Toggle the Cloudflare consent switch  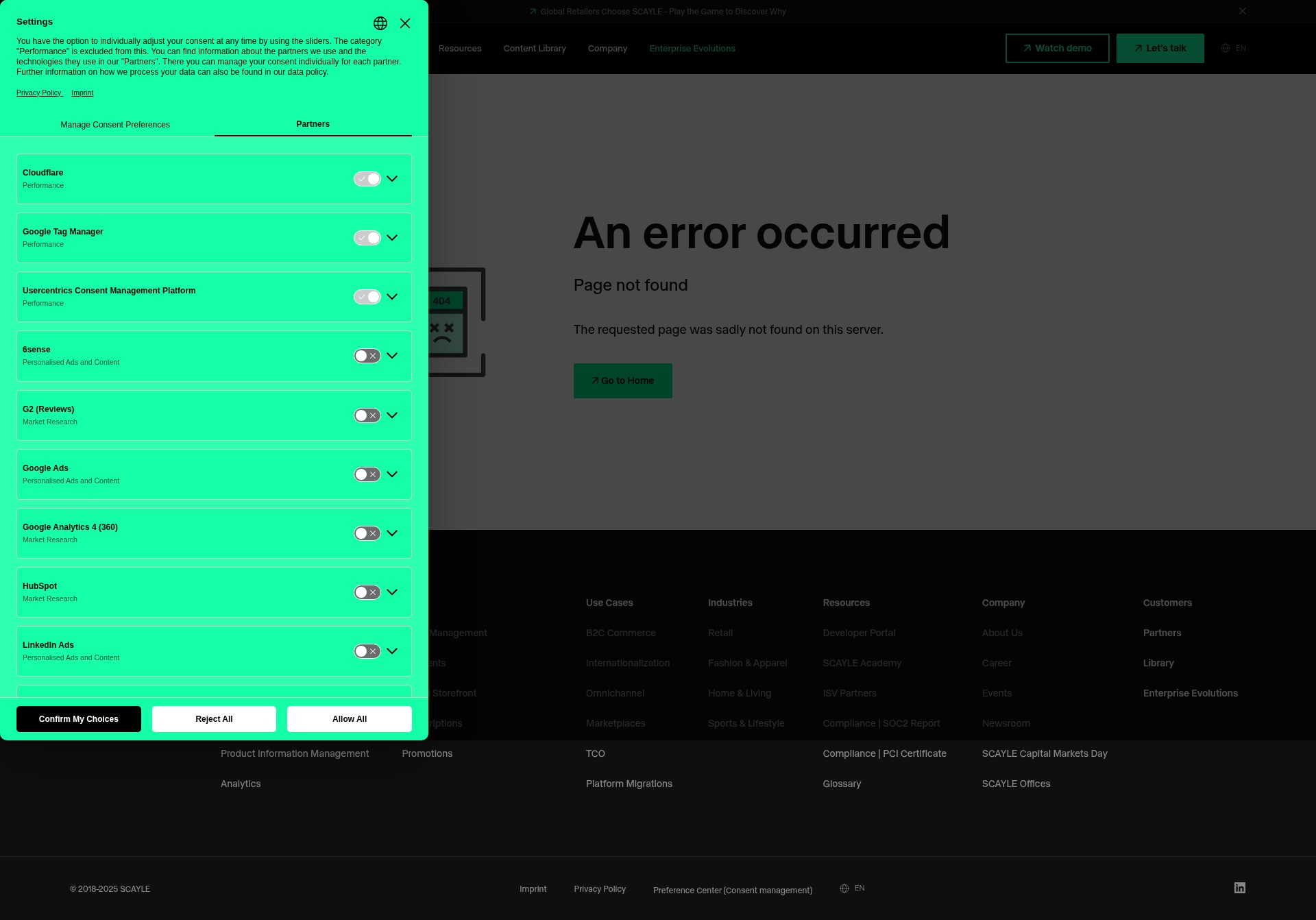tap(367, 179)
